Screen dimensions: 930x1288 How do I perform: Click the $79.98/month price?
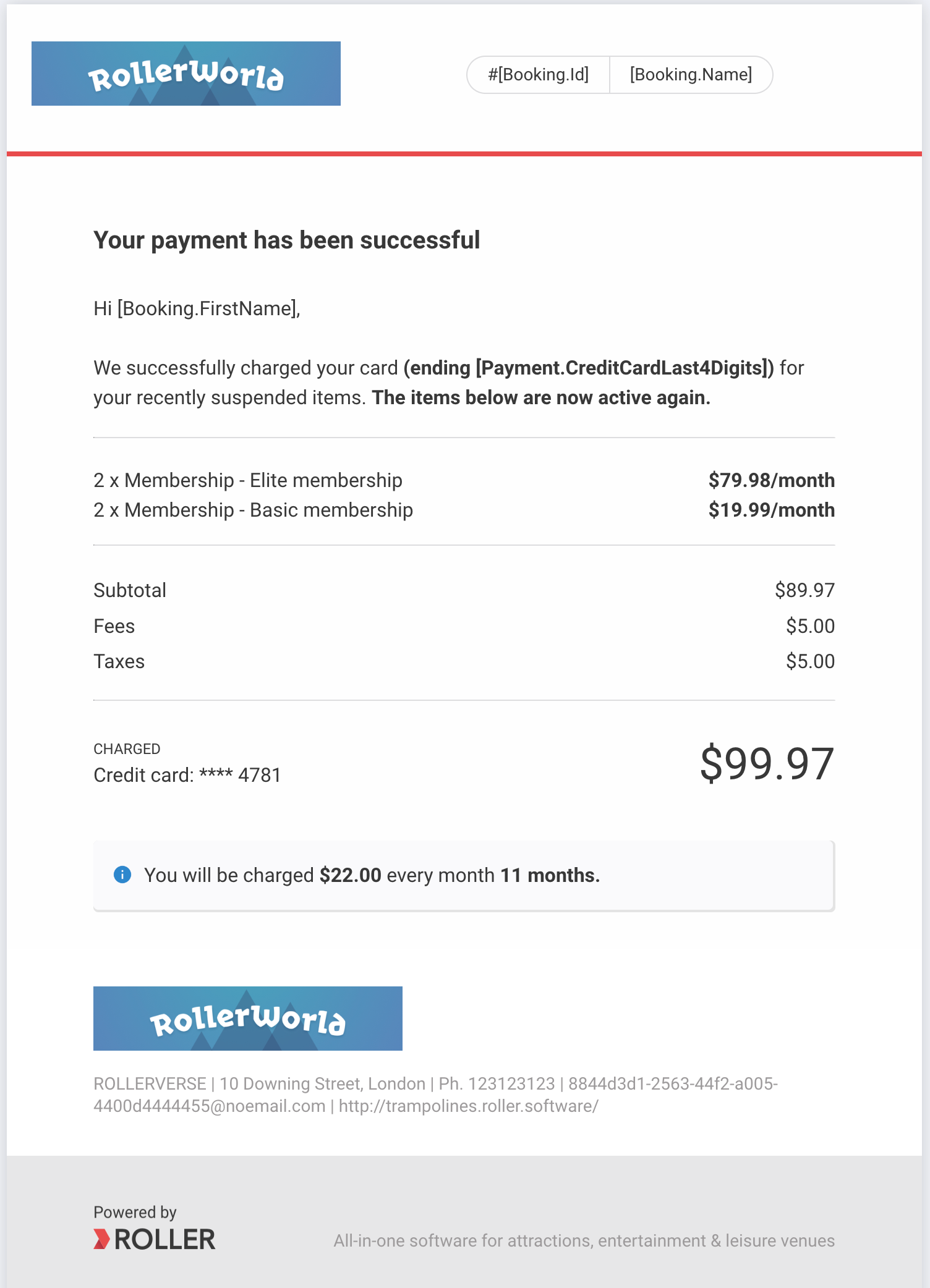tap(772, 480)
